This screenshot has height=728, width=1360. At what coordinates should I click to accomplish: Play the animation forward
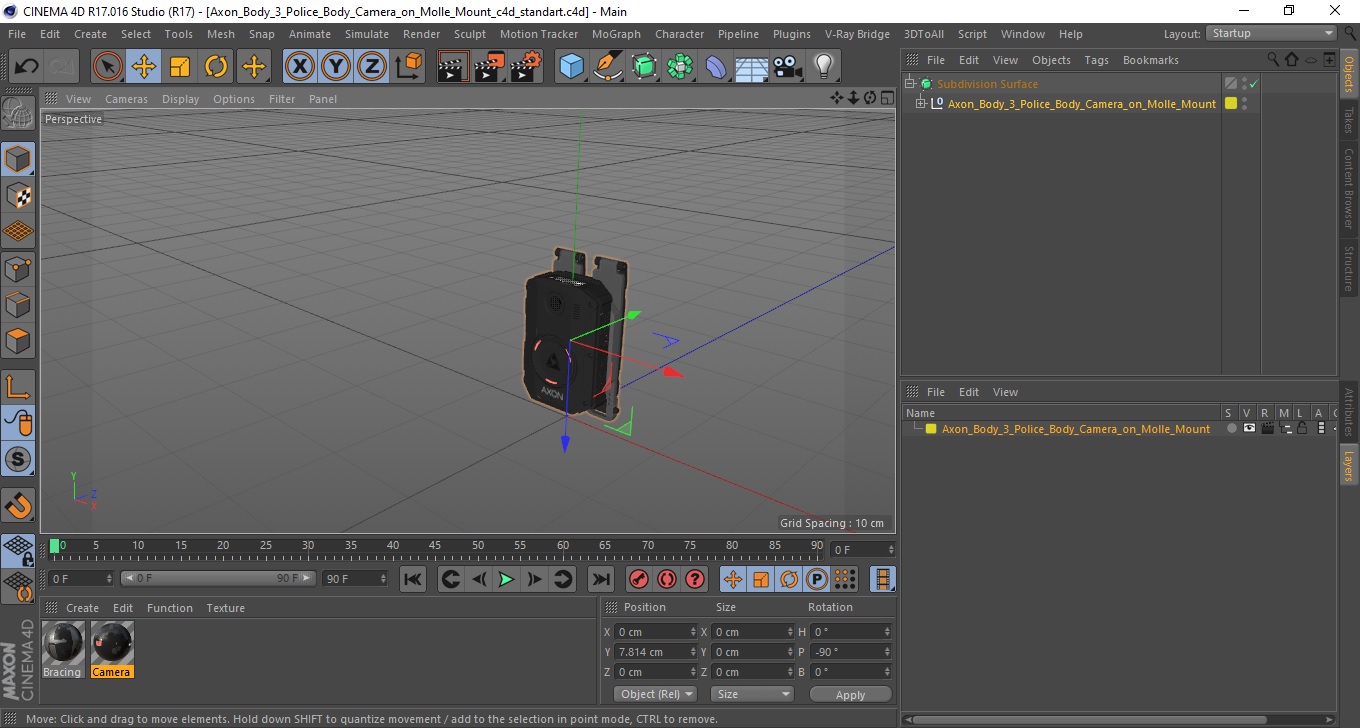pyautogui.click(x=506, y=579)
